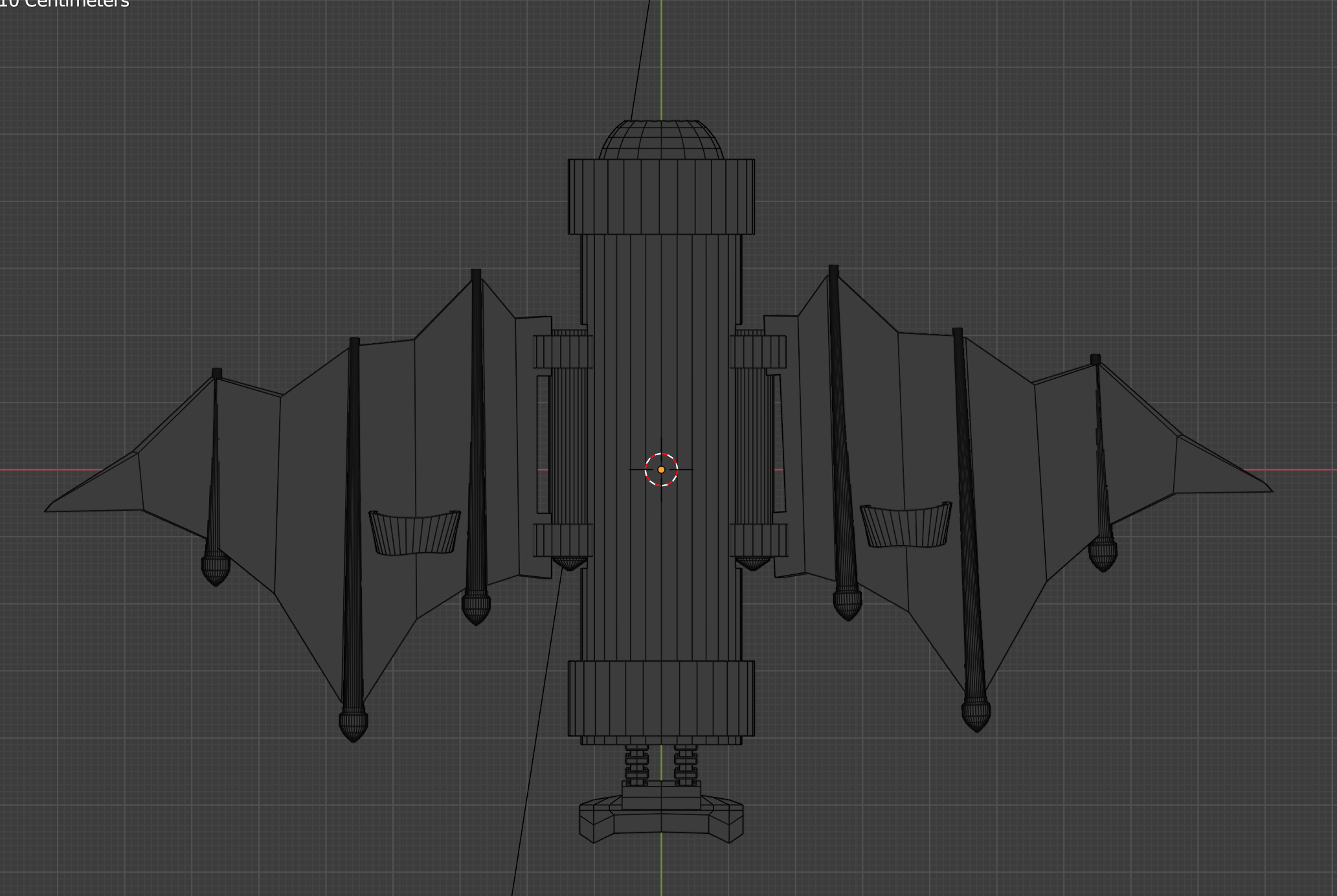1337x896 pixels.
Task: Select the domed nose cap of the ship
Action: click(x=661, y=140)
